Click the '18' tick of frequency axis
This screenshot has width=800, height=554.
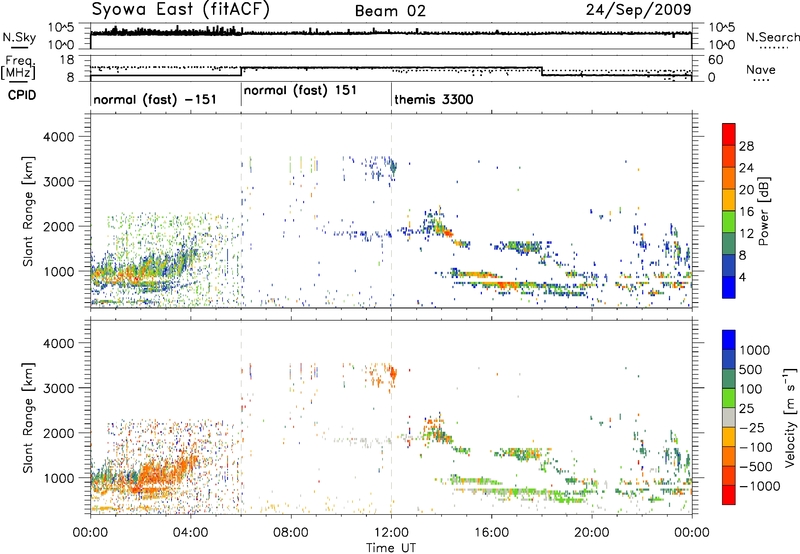click(66, 60)
